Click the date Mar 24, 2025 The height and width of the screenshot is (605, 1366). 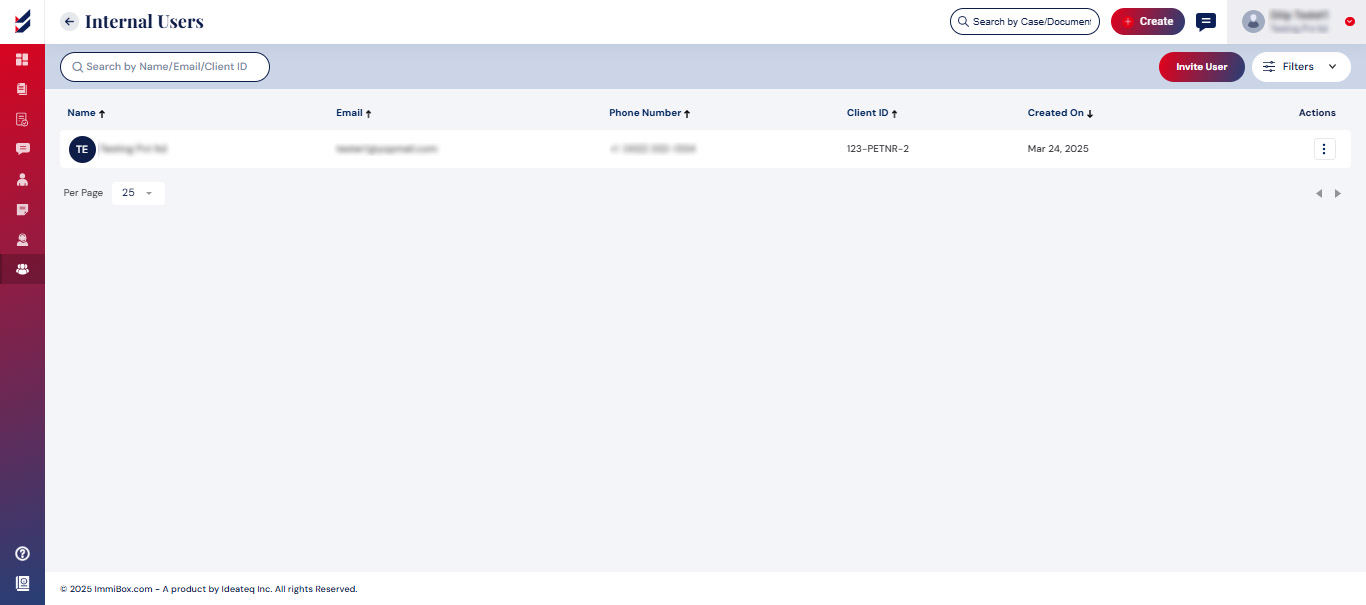tap(1058, 149)
